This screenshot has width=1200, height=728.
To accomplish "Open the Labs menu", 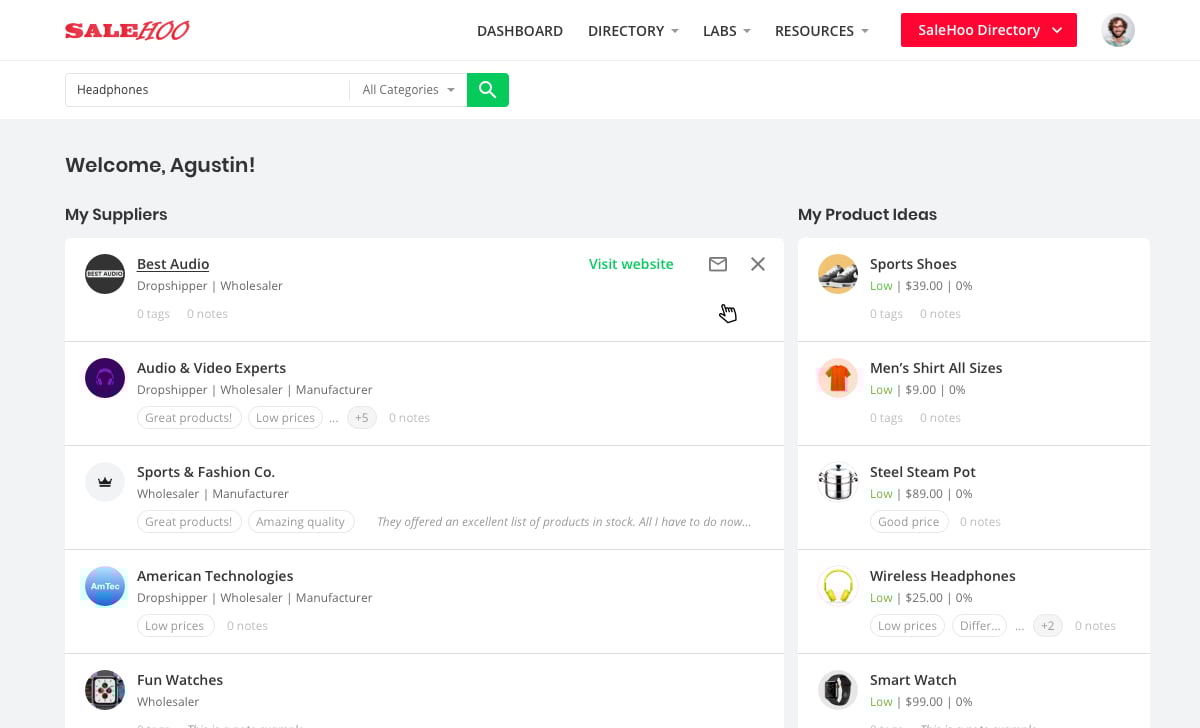I will pos(725,31).
